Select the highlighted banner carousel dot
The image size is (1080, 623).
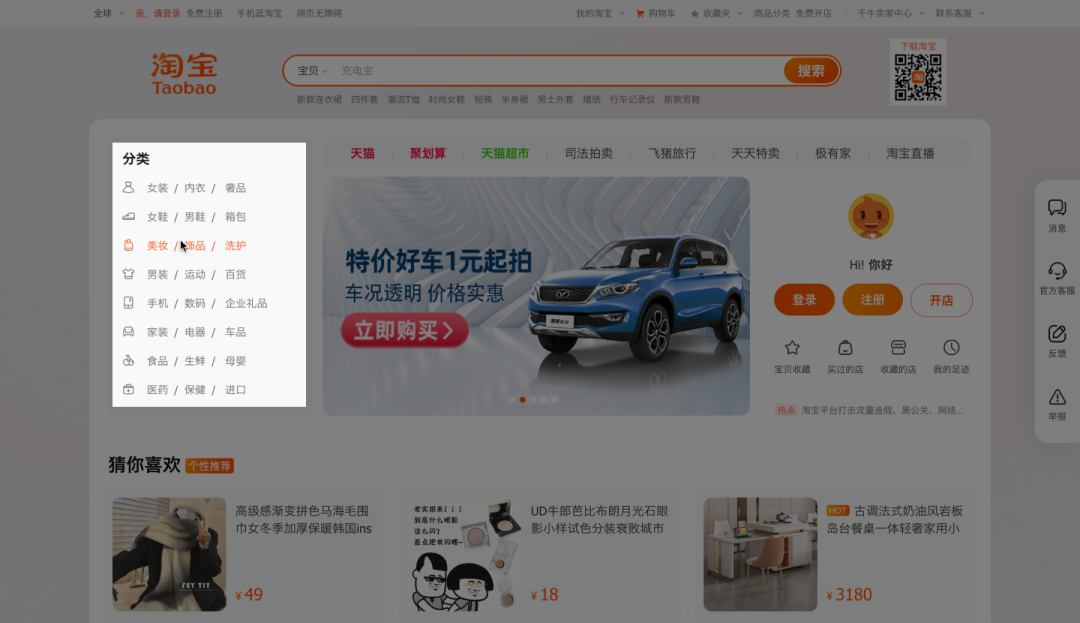tap(522, 399)
